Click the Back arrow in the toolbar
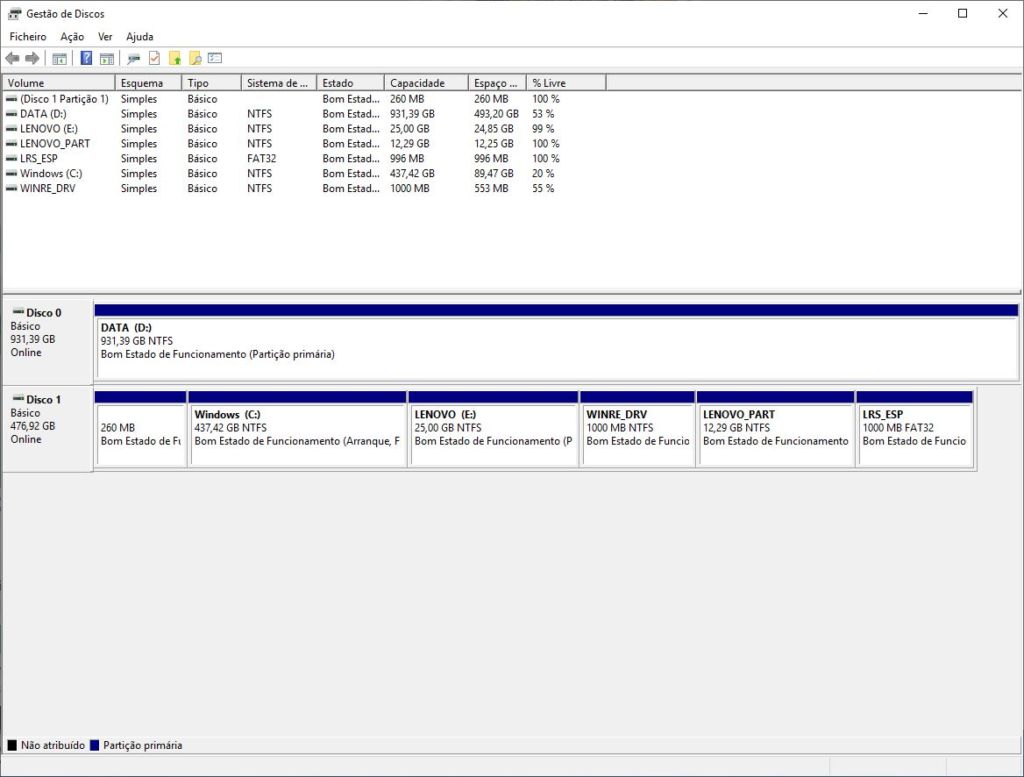Image resolution: width=1024 pixels, height=777 pixels. pos(12,58)
